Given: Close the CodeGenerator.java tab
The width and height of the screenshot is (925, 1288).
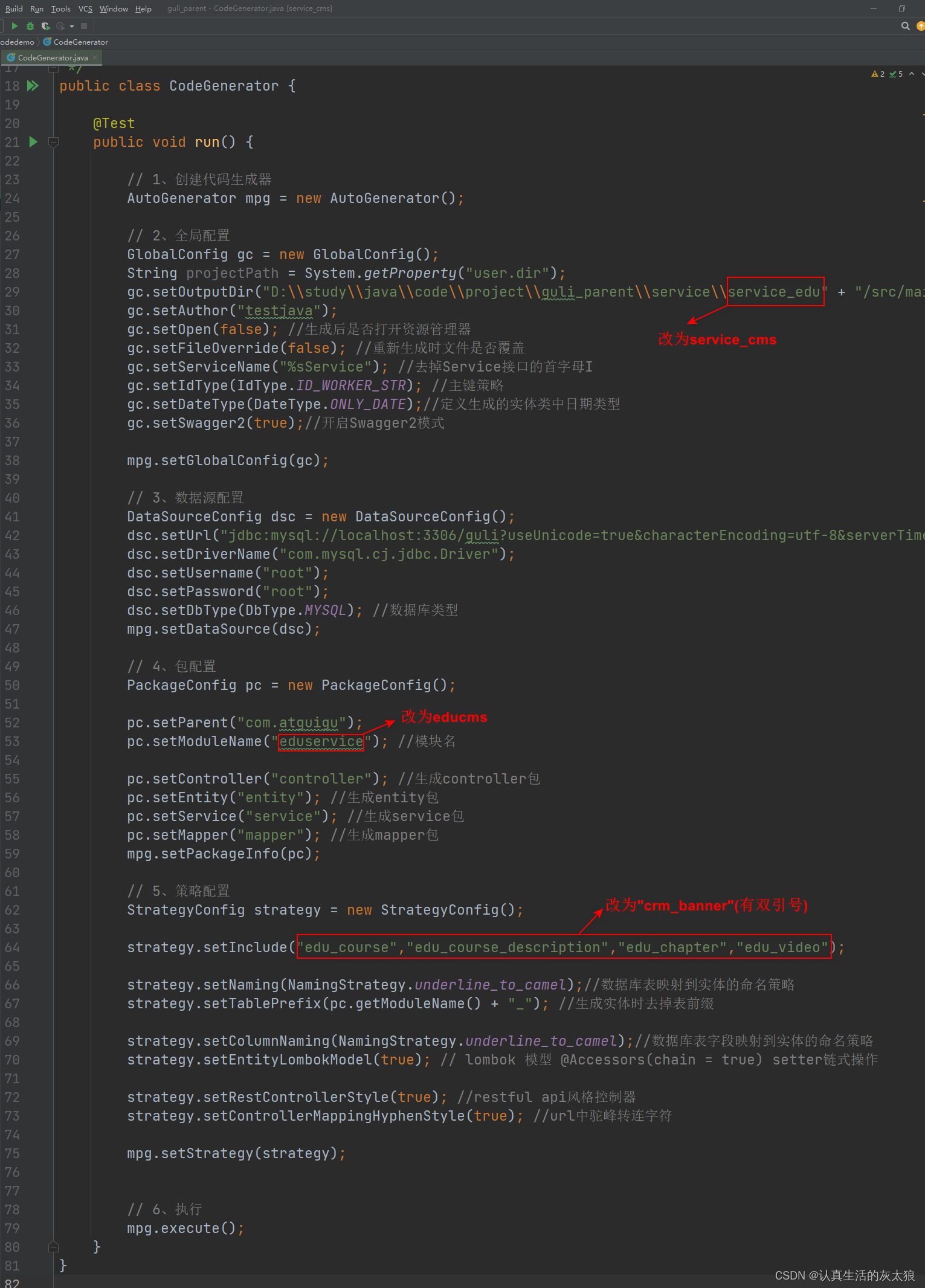Looking at the screenshot, I should coord(95,57).
